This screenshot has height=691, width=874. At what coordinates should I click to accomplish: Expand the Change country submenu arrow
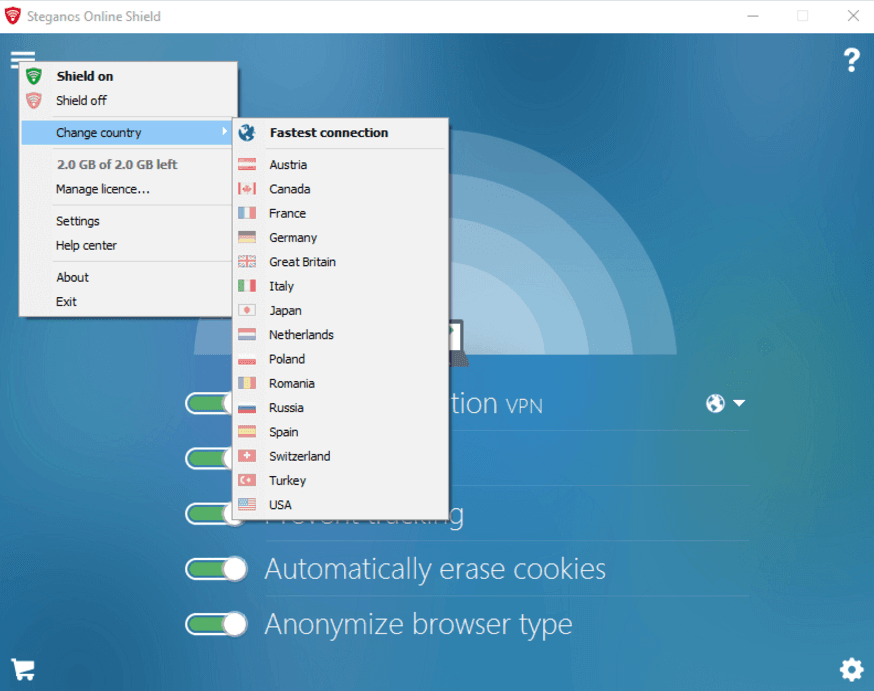click(224, 132)
